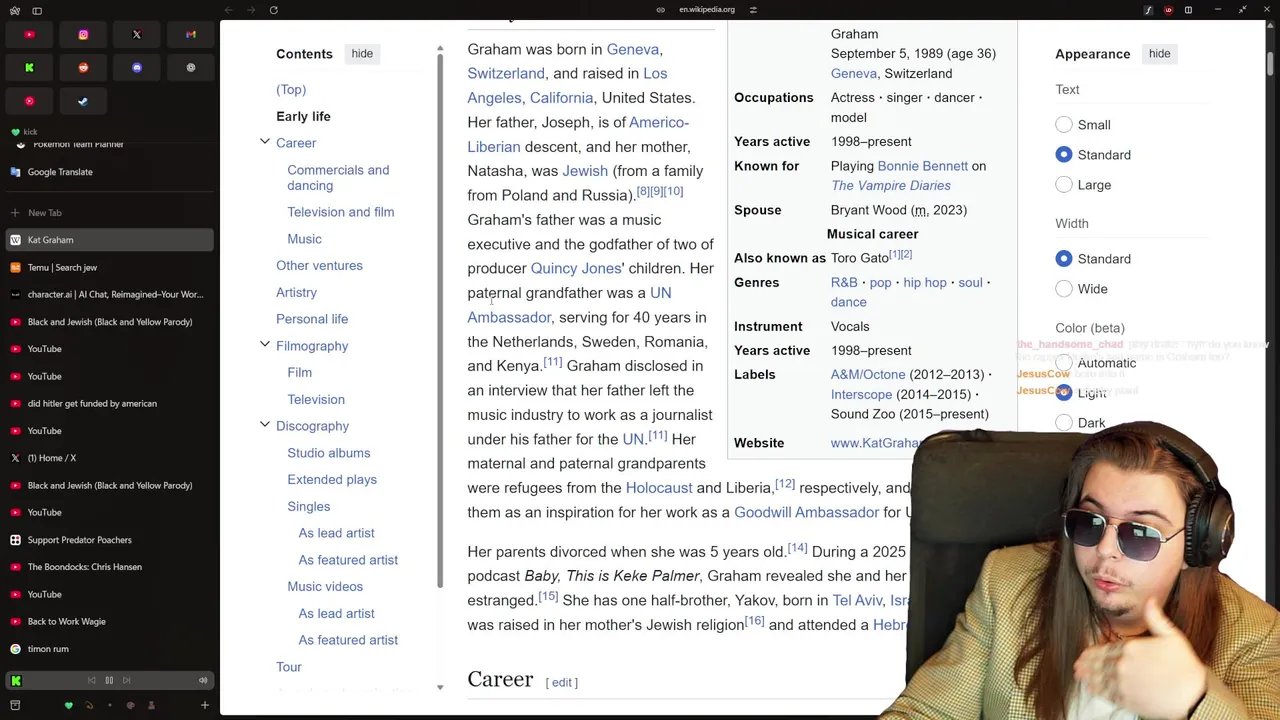Open the A&M/Octone label link
1280x720 pixels.
[867, 374]
